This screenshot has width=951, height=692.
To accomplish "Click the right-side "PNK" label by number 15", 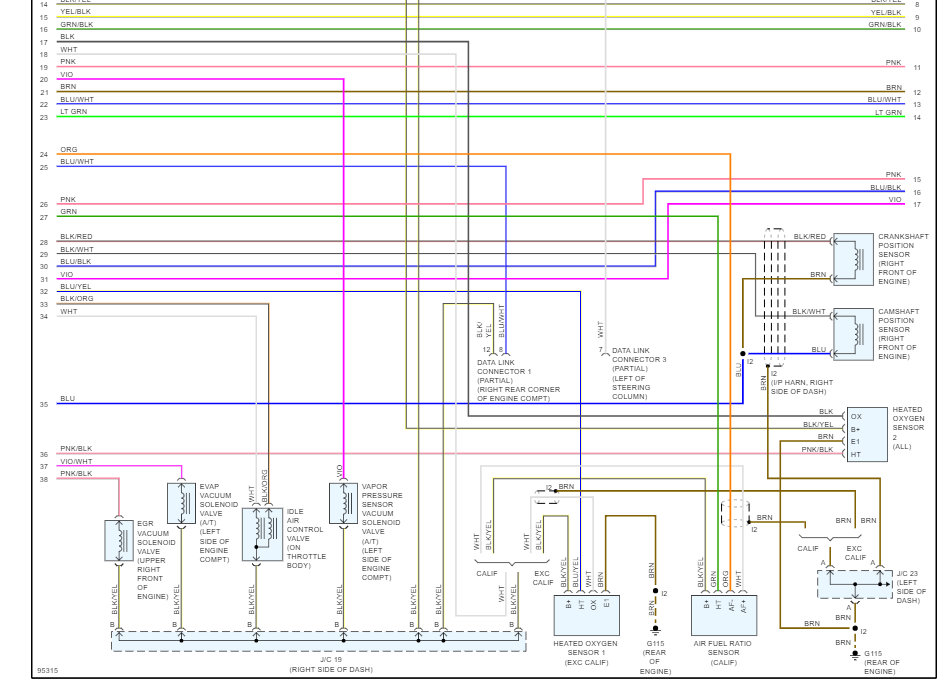I will pos(893,175).
